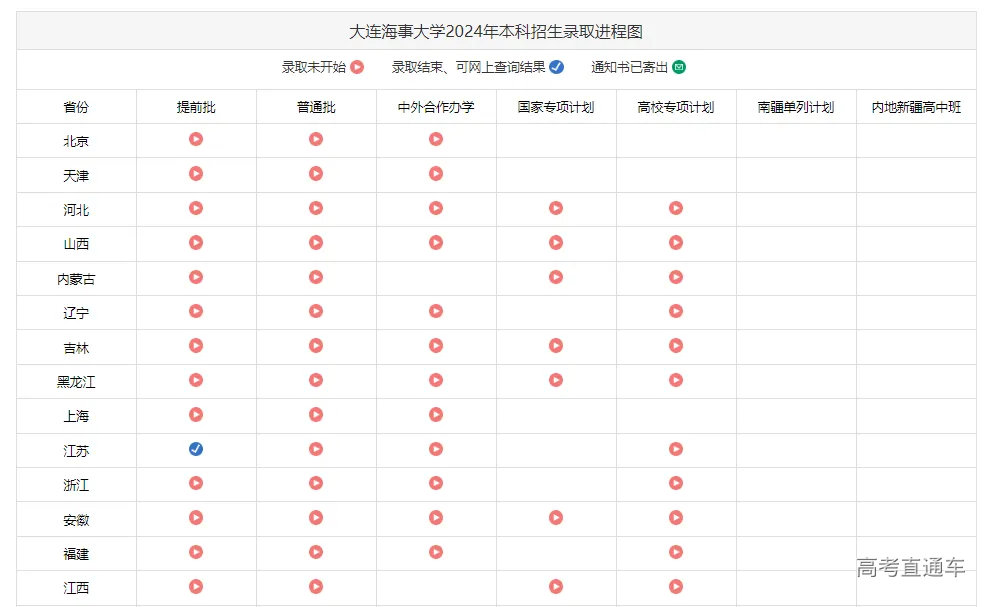Select the 南疆单列计划 column header

[x=796, y=107]
